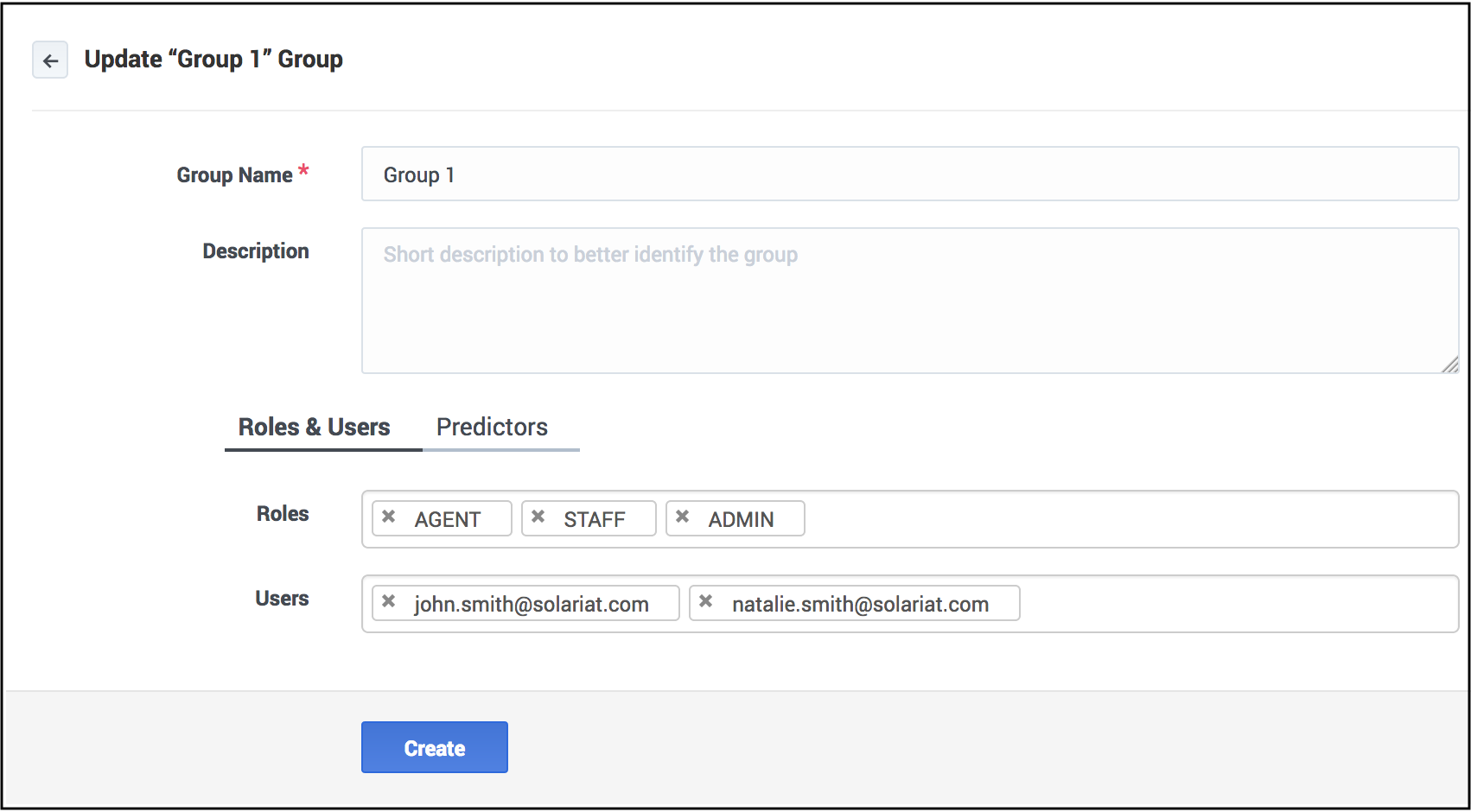The width and height of the screenshot is (1471, 812).
Task: Click the "Roles" field label
Action: click(x=283, y=514)
